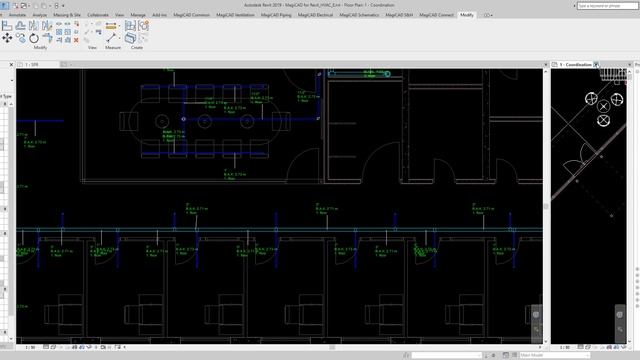
Task: Select the Modify ribbon tab
Action: tap(467, 15)
